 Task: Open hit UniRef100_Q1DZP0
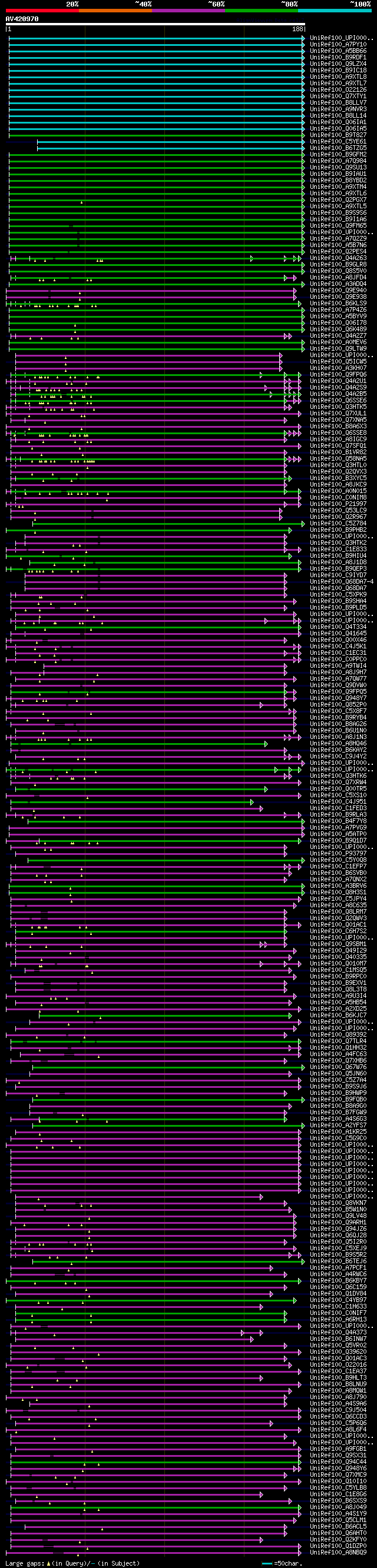click(338, 1546)
